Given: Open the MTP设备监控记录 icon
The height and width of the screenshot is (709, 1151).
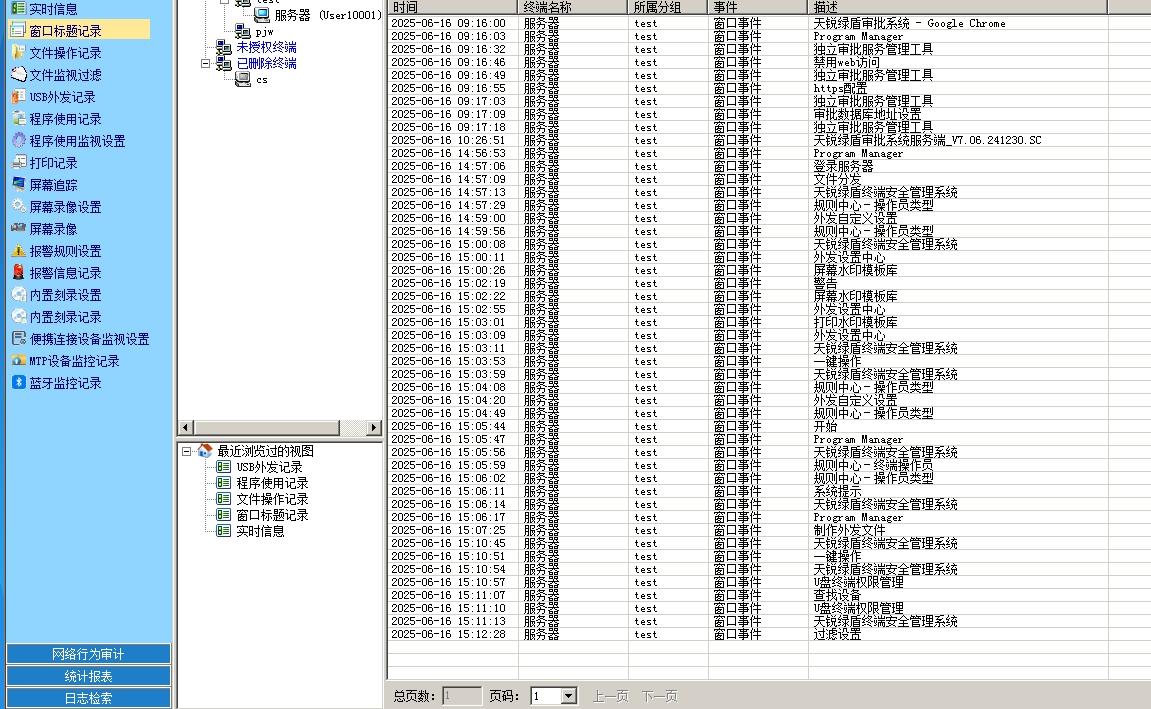Looking at the screenshot, I should [x=18, y=361].
